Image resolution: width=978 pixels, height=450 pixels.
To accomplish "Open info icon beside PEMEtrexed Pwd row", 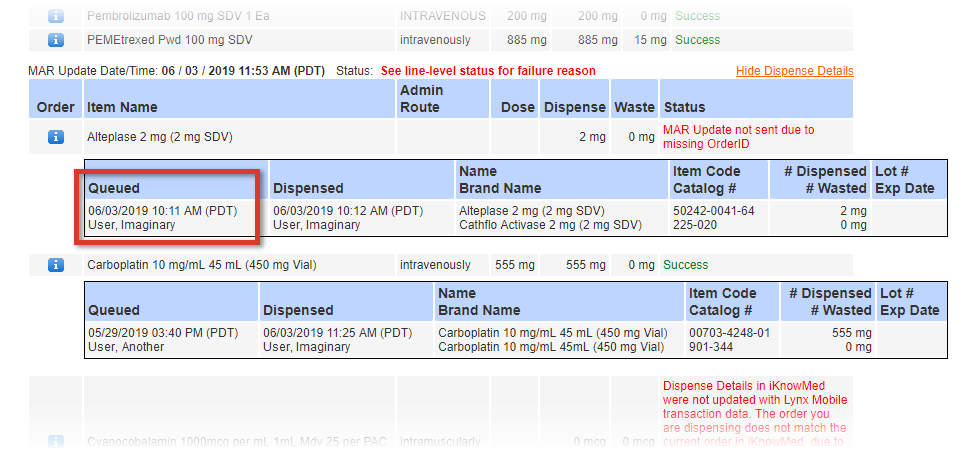I will (x=56, y=40).
